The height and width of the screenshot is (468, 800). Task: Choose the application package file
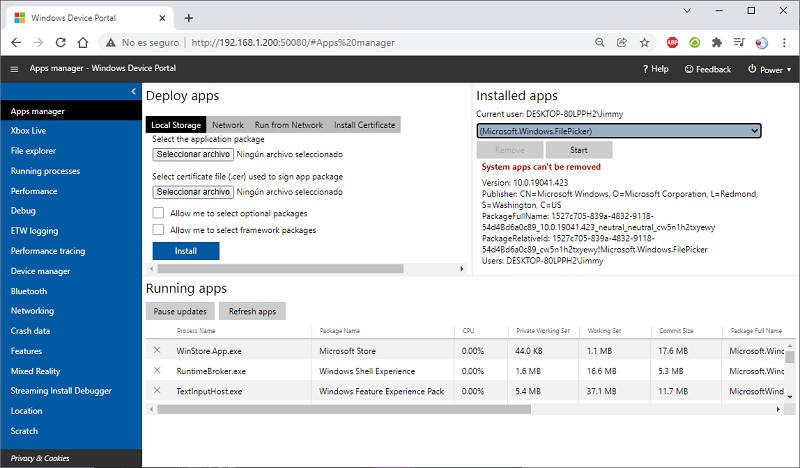pyautogui.click(x=193, y=154)
